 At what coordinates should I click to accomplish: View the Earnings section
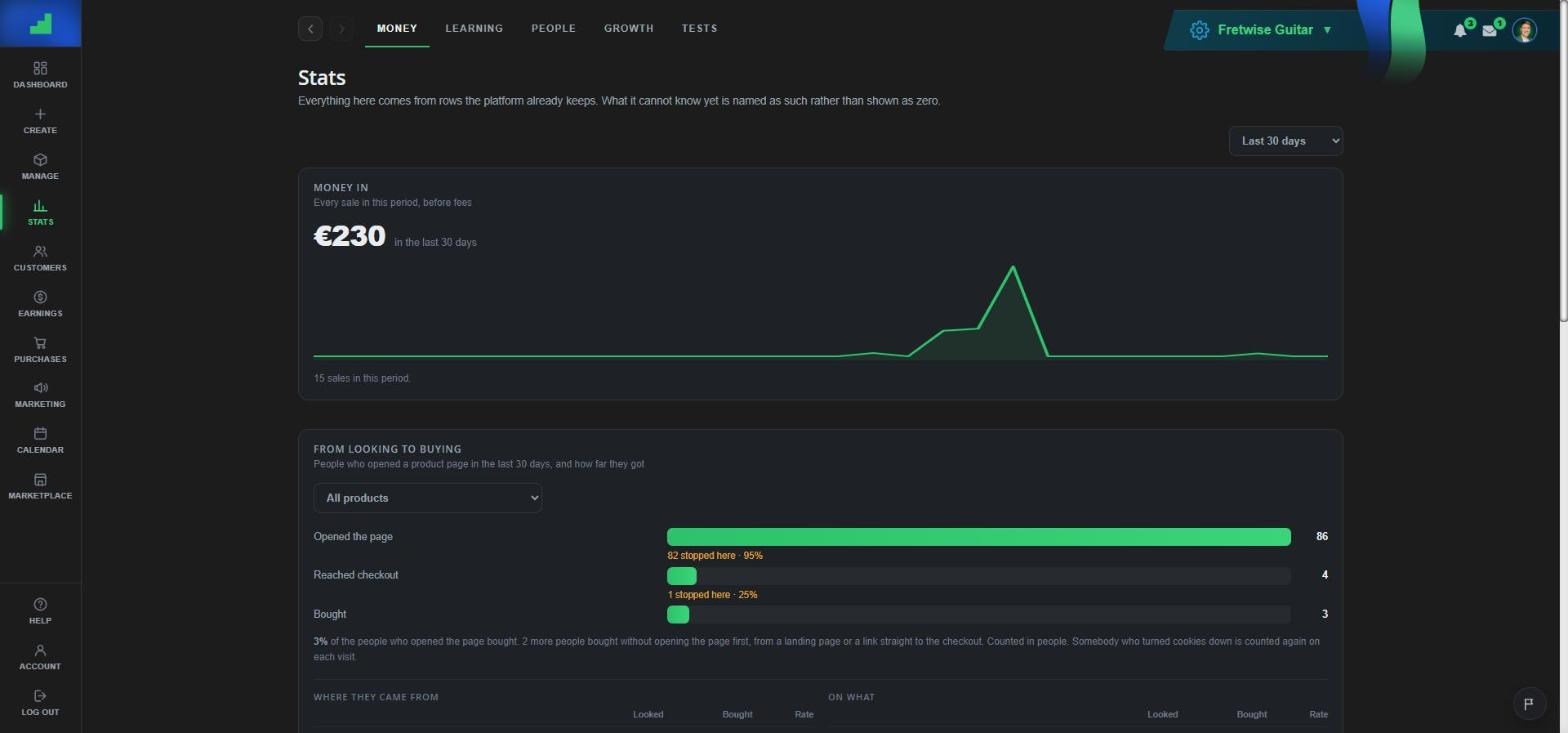tap(40, 305)
